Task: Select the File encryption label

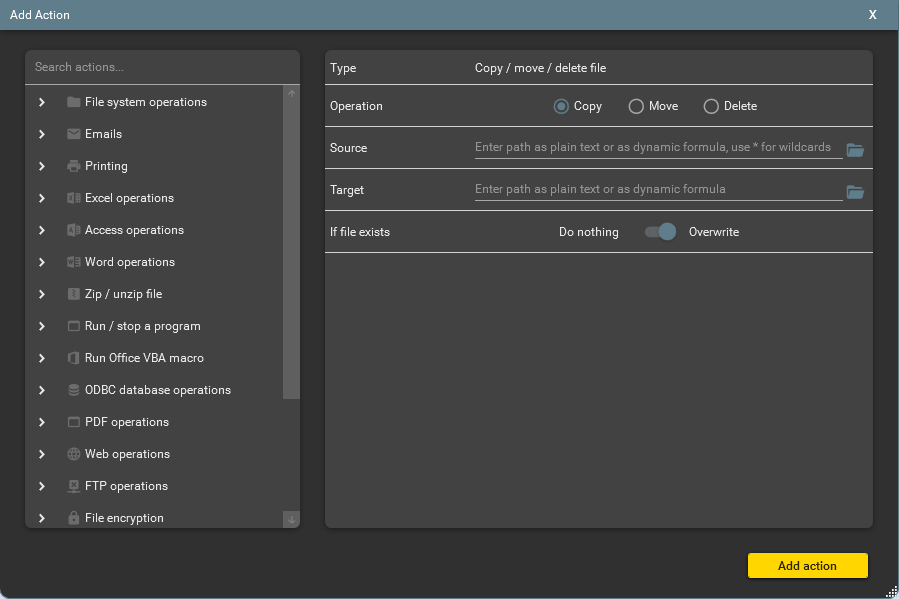Action: (124, 518)
